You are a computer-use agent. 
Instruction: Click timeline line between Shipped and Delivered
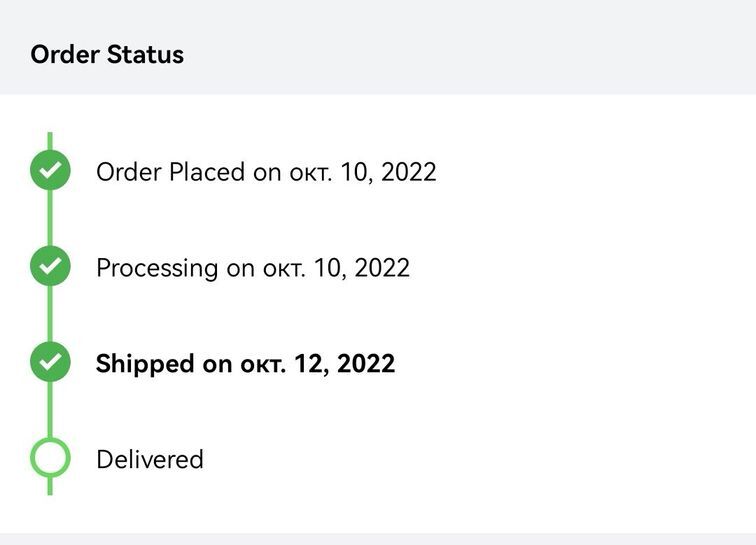coord(50,411)
